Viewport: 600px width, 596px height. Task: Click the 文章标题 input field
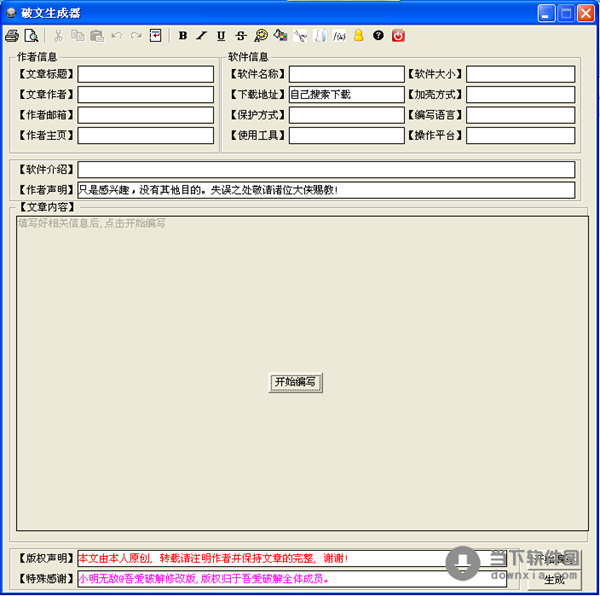click(x=146, y=74)
